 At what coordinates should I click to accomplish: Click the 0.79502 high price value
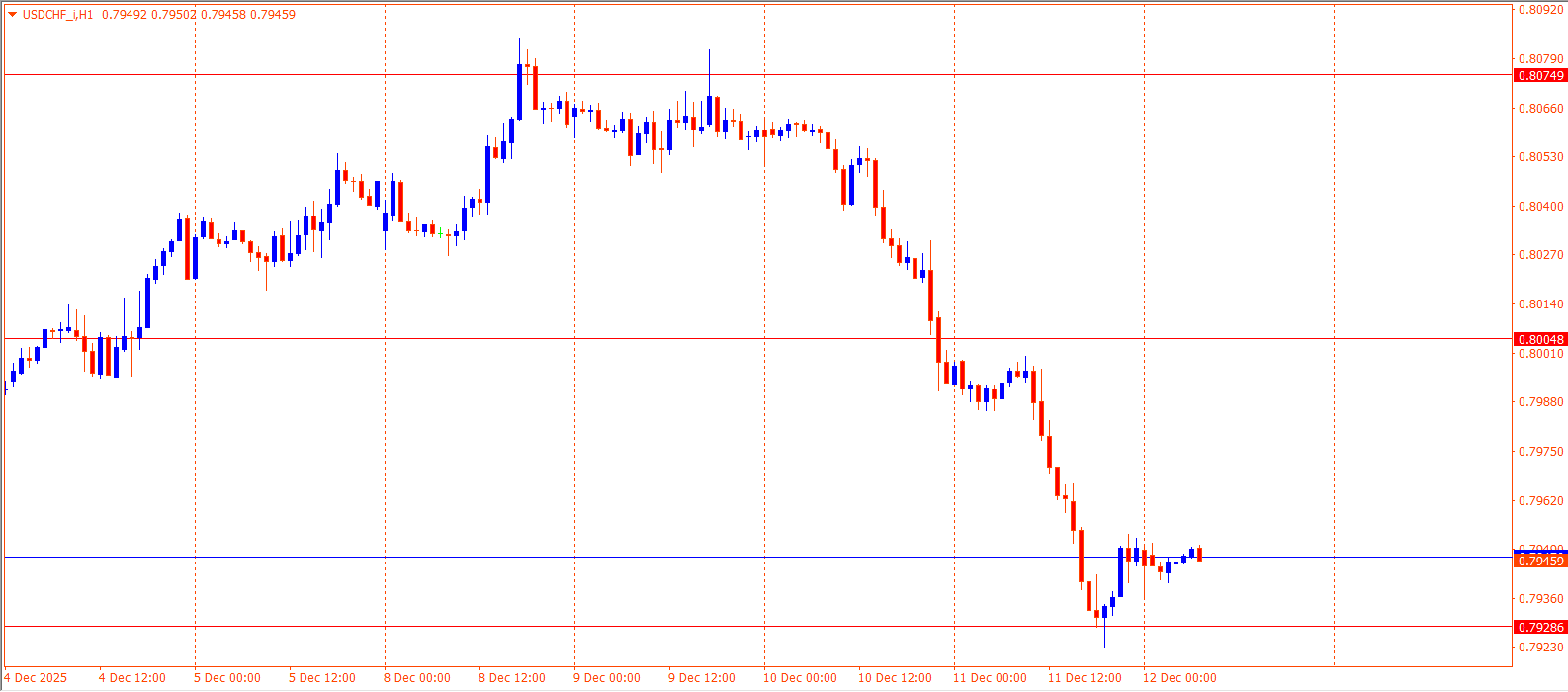pos(173,15)
